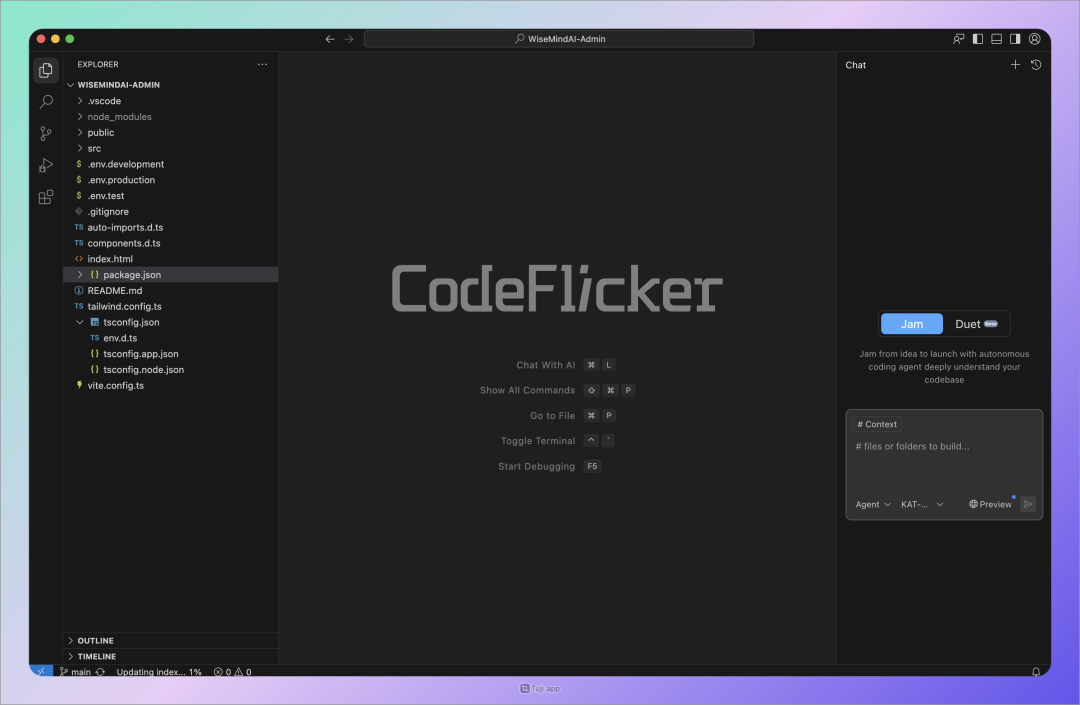Open chat history with the clock icon
The height and width of the screenshot is (705, 1080).
click(x=1036, y=64)
